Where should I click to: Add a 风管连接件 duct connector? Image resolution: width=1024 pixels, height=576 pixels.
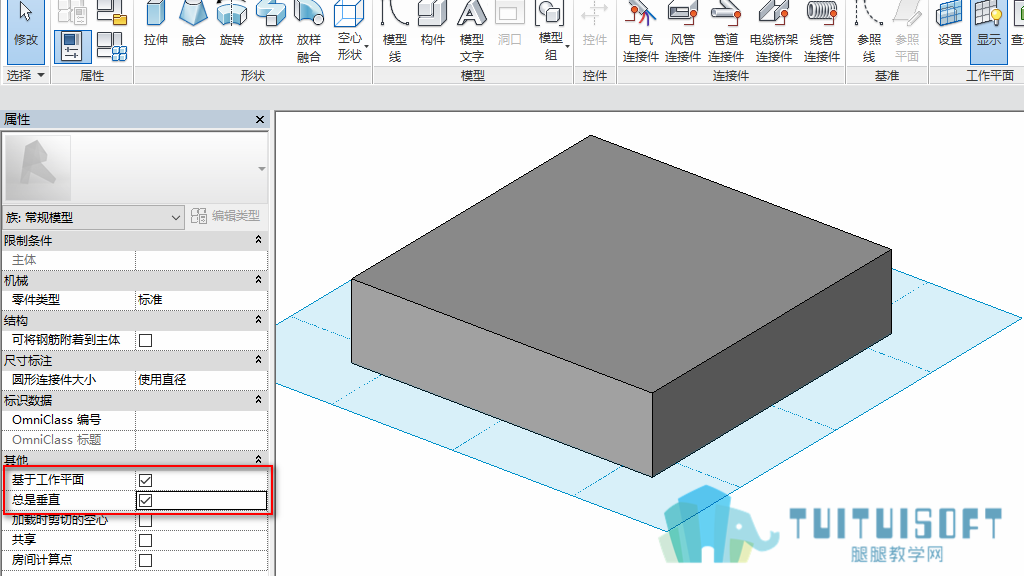(x=682, y=31)
